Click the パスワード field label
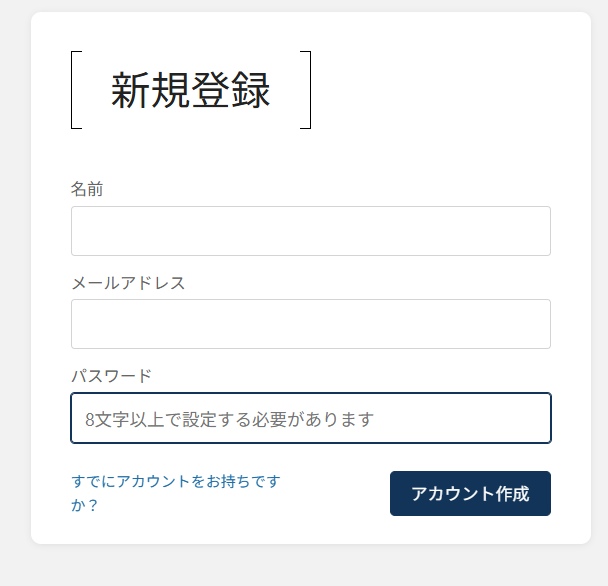Viewport: 608px width, 586px height. tap(111, 376)
